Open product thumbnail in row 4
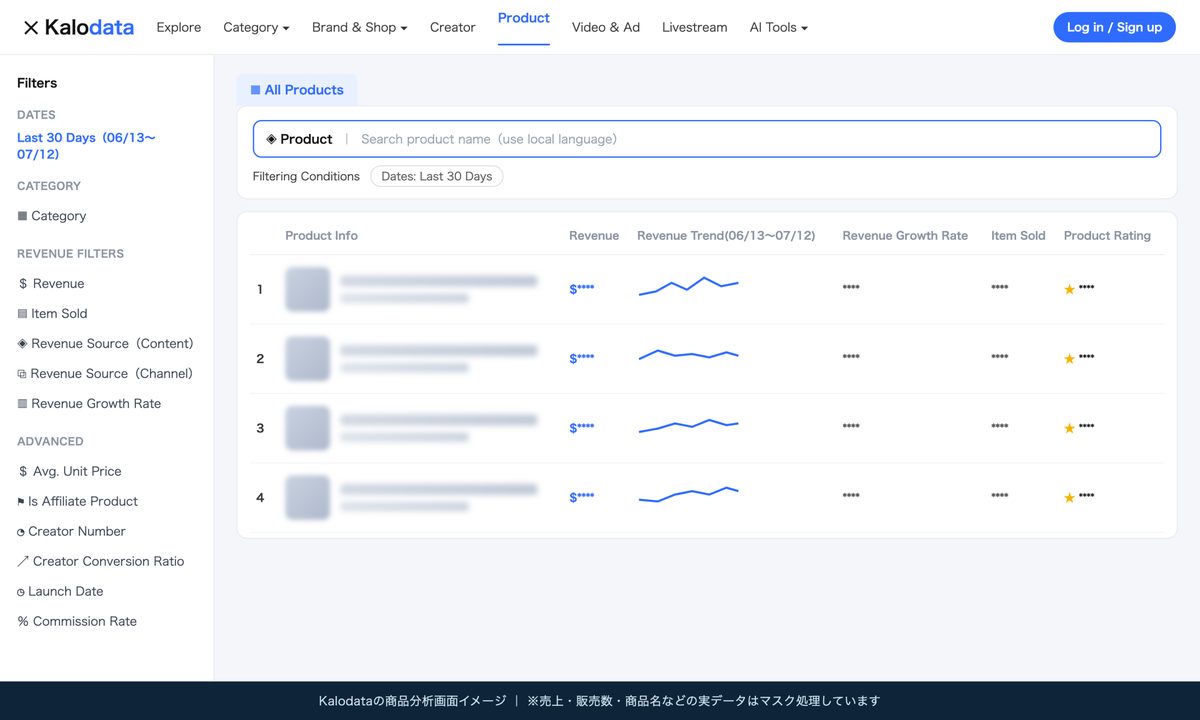This screenshot has width=1200, height=720. pos(308,498)
